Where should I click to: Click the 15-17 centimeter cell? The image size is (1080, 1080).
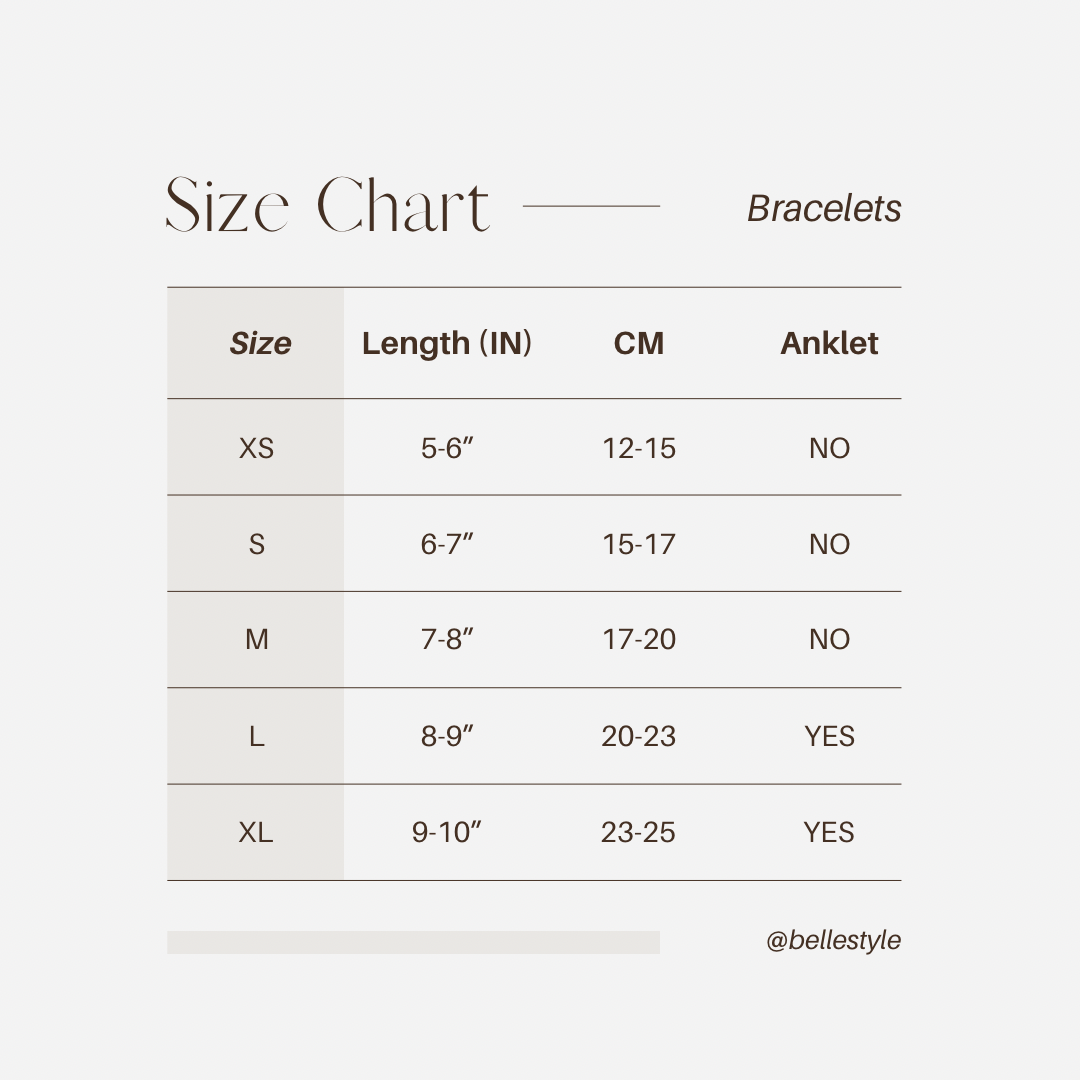point(639,544)
